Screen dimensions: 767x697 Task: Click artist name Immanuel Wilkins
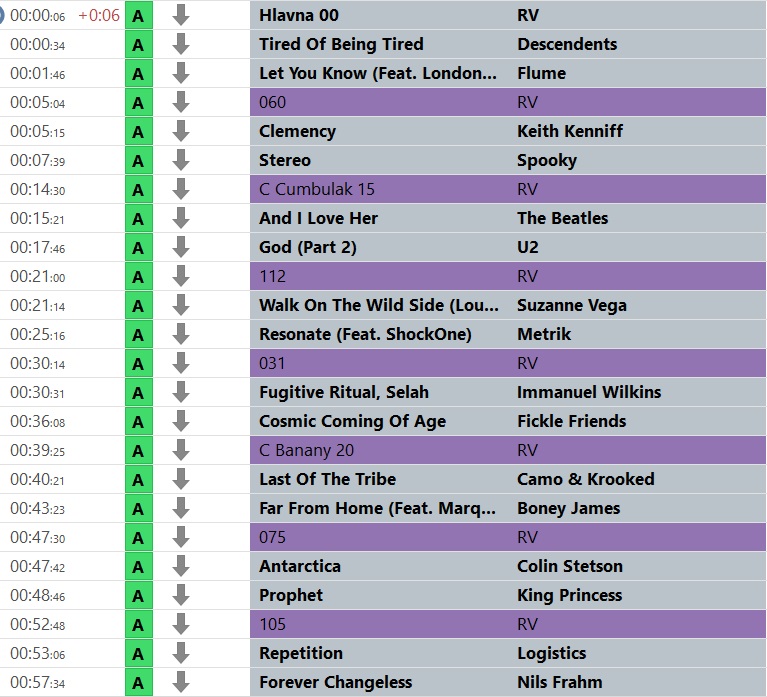[x=589, y=392]
